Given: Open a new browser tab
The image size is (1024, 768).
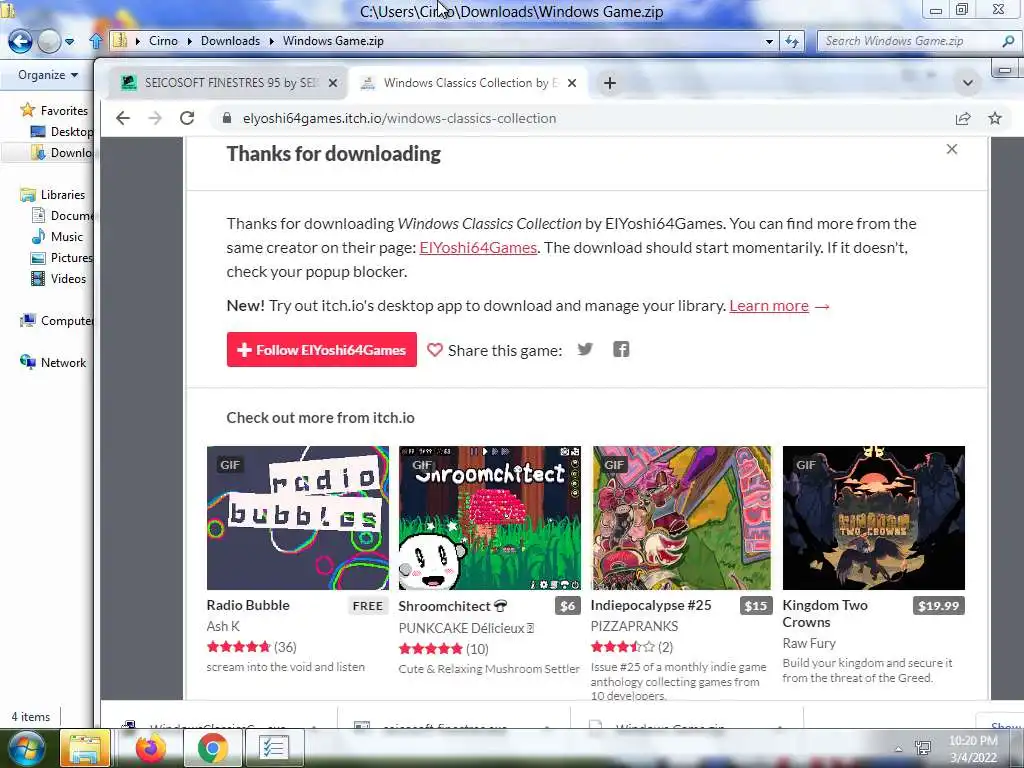Looking at the screenshot, I should 609,83.
